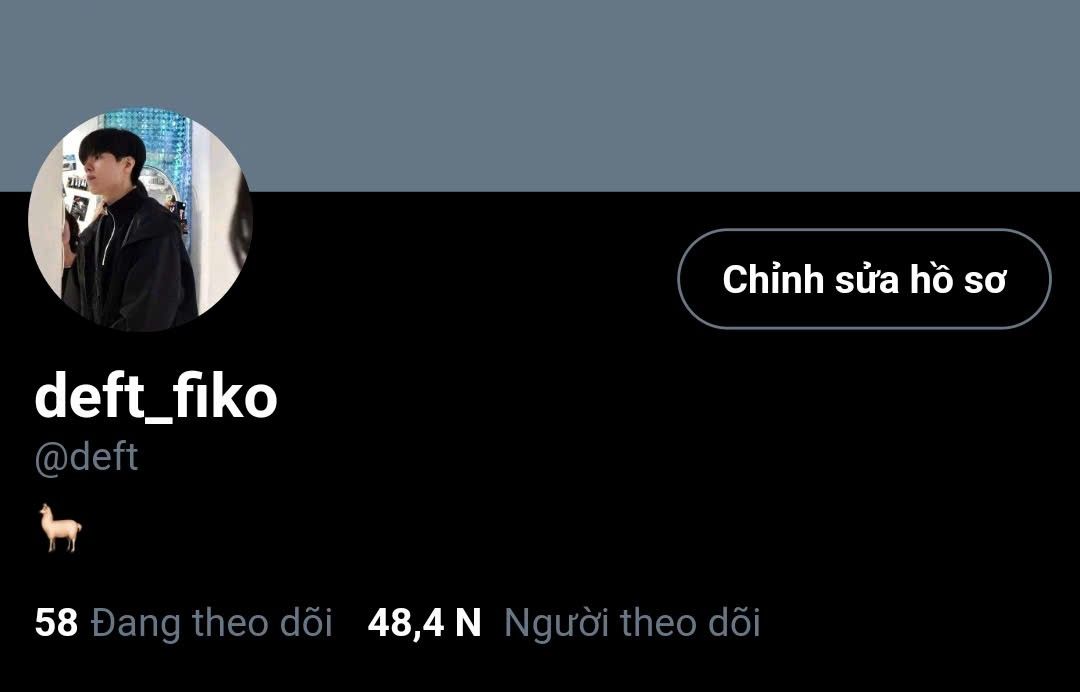Click the Đang theo dõi label

click(x=211, y=623)
